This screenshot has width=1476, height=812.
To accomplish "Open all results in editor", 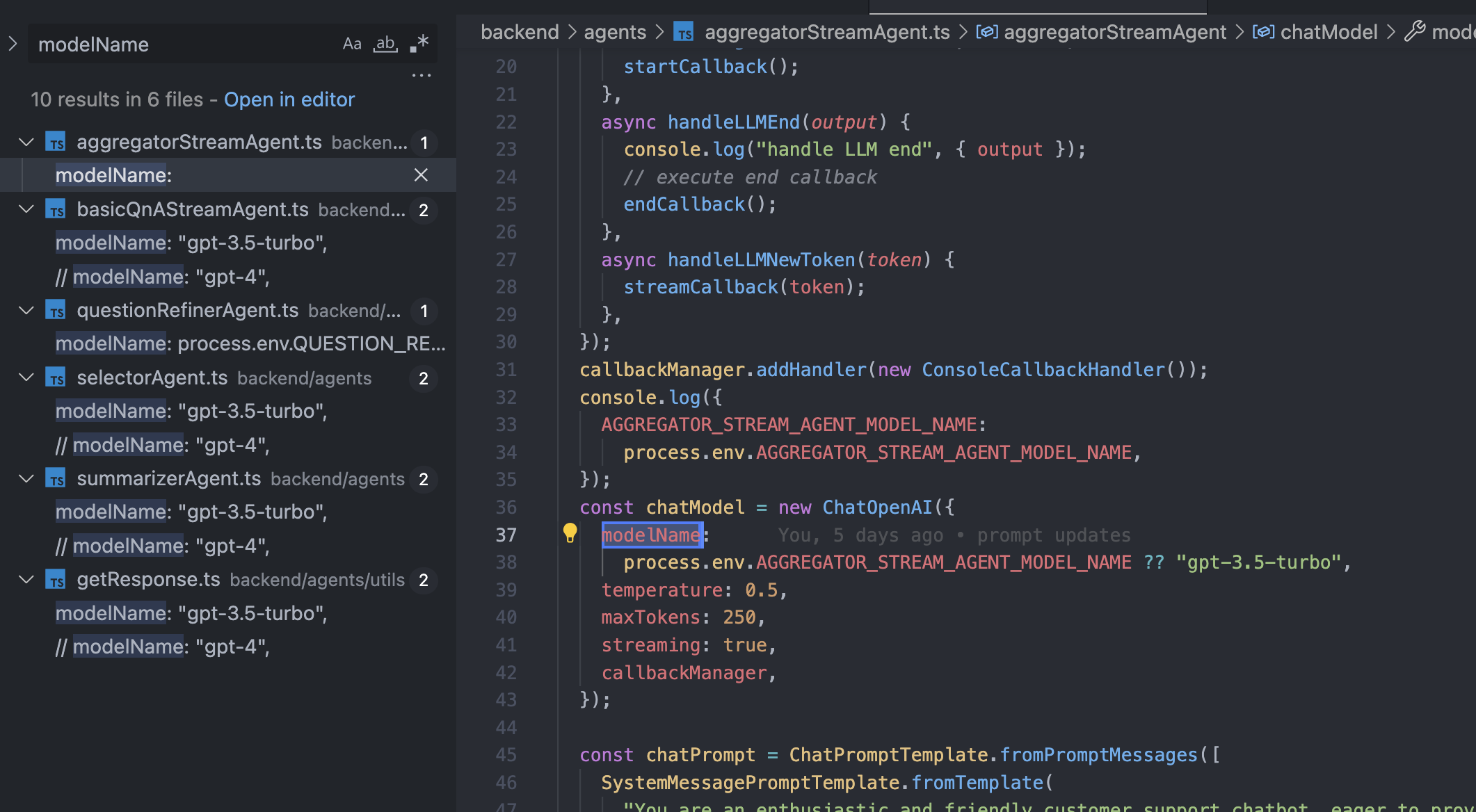I will [x=289, y=99].
